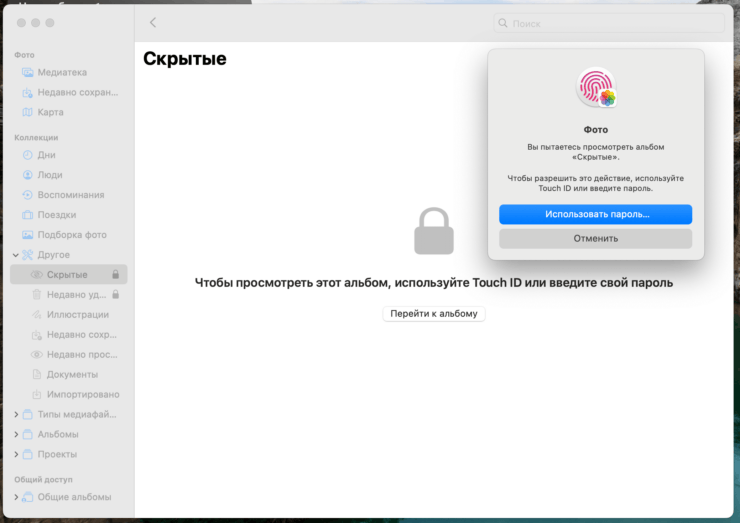740x523 pixels.
Task: Select Дни under Коллекции
Action: pyautogui.click(x=69, y=155)
